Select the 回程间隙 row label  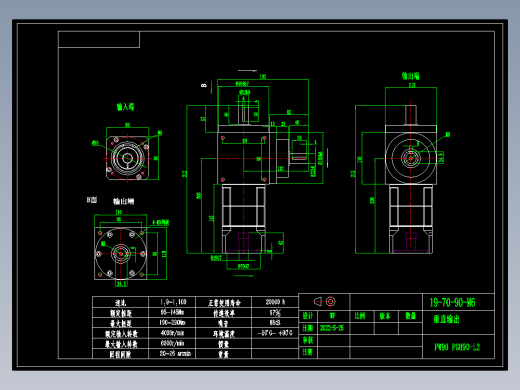(121, 354)
